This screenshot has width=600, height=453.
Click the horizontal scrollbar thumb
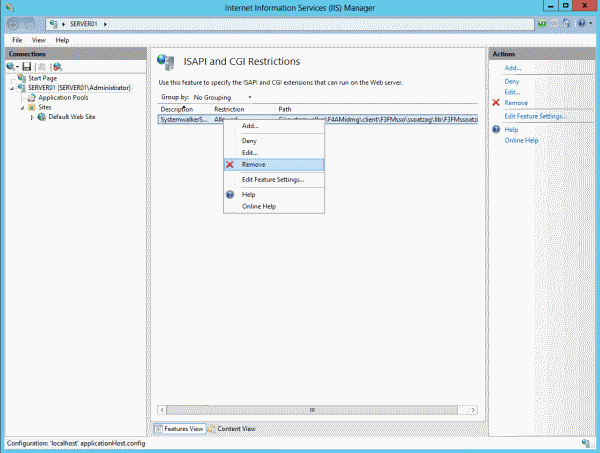(312, 410)
